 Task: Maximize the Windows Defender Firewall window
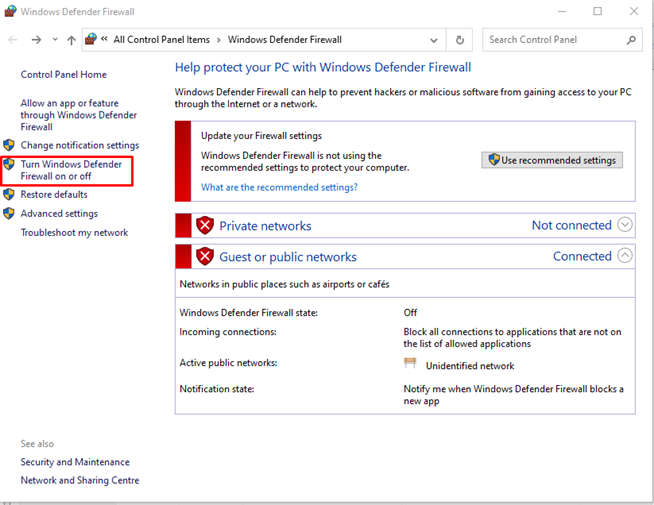(x=597, y=11)
